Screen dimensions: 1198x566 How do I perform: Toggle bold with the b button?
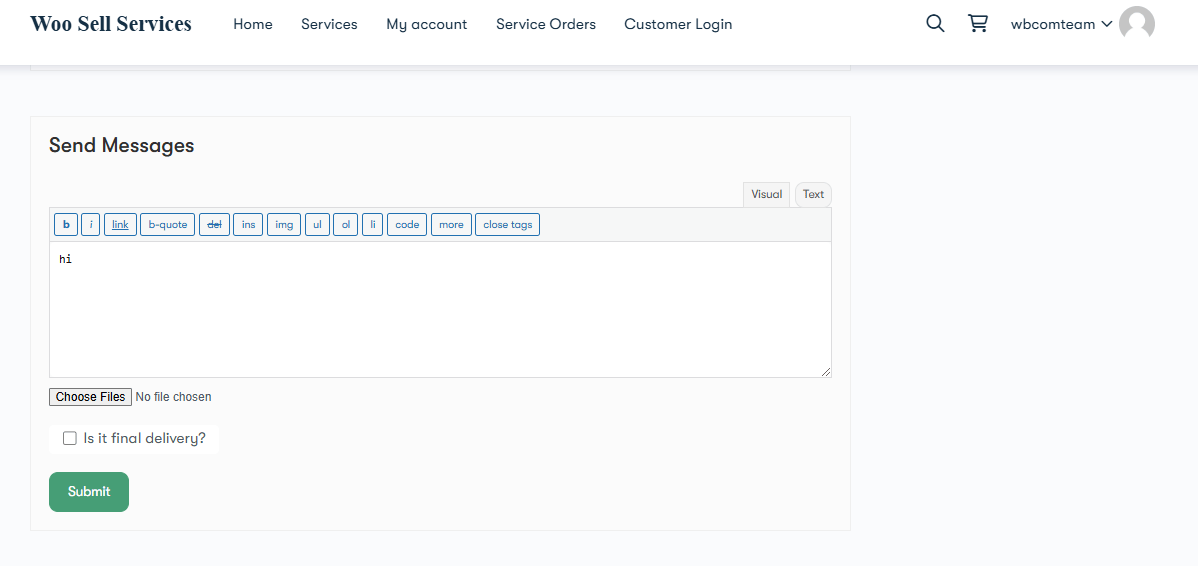point(66,225)
